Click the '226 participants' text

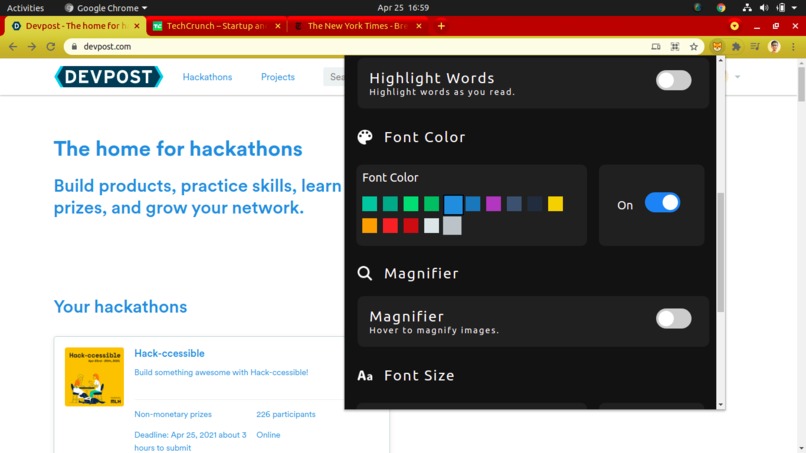286,414
